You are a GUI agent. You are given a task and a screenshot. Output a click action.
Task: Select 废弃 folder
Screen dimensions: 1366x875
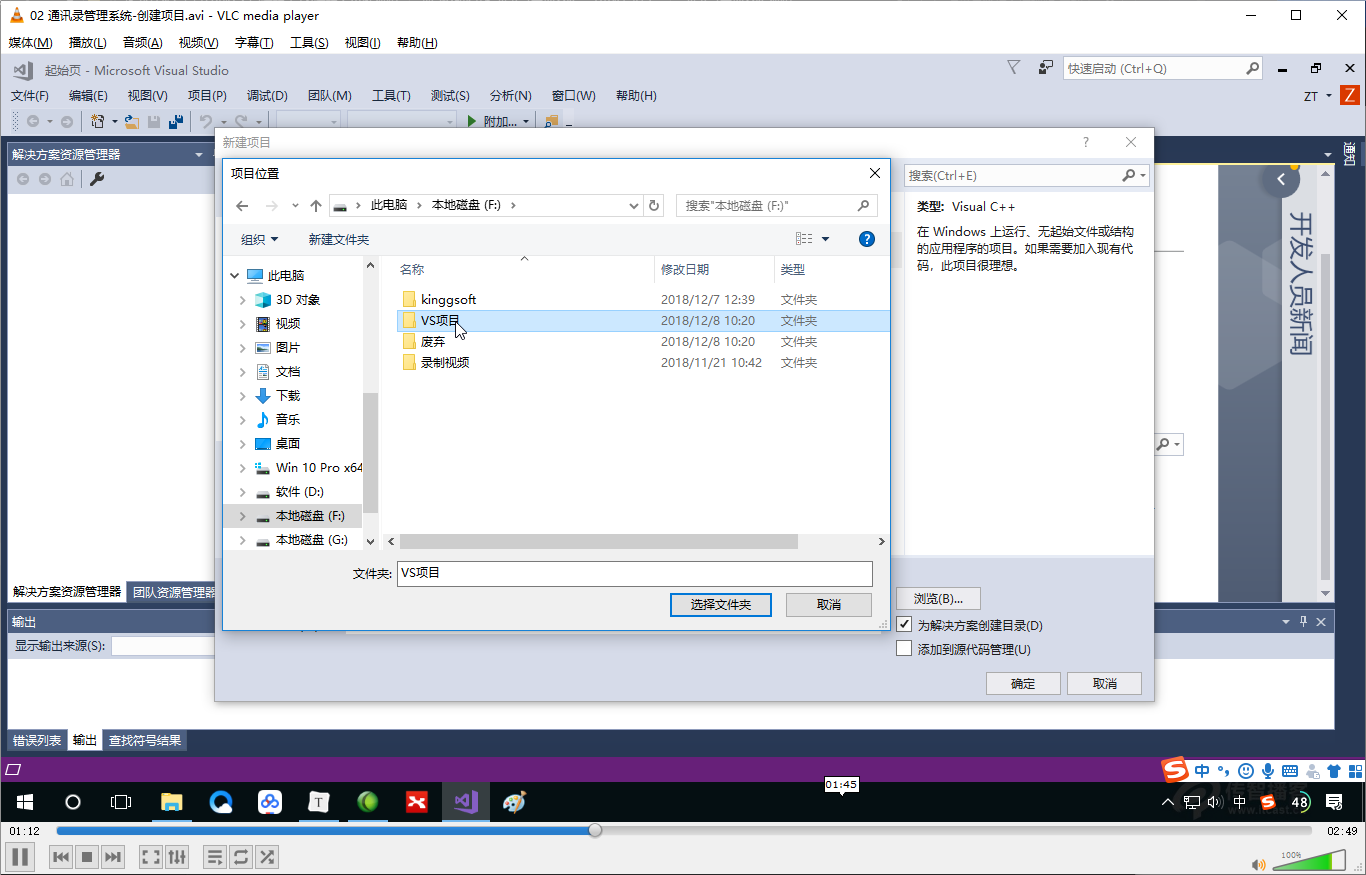(433, 341)
